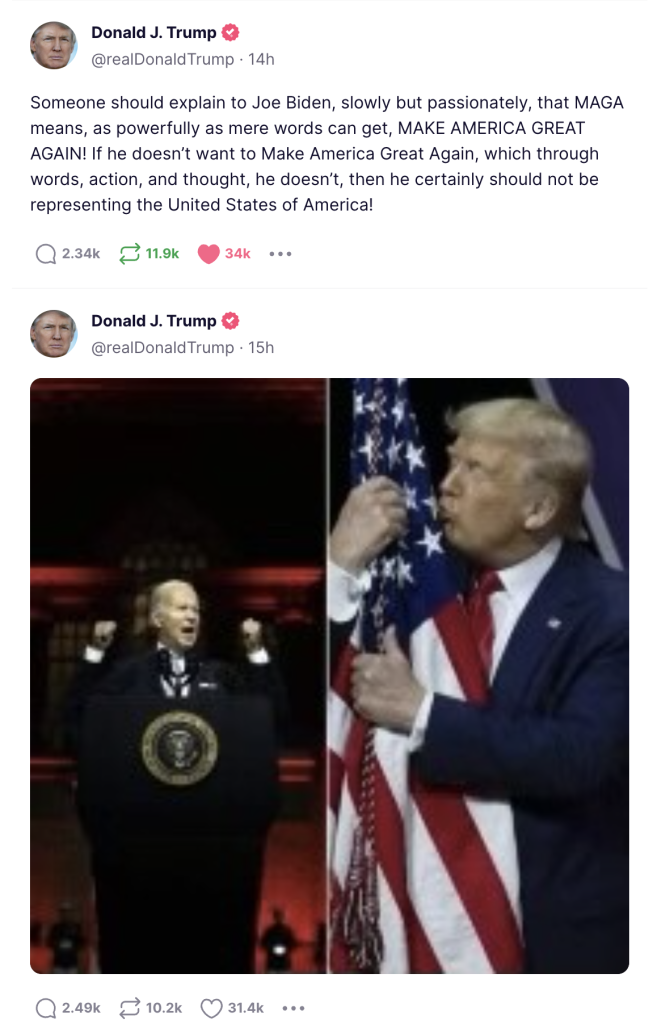This screenshot has height=1024, width=657.
Task: Open the left podium photo in the post
Action: pos(178,676)
